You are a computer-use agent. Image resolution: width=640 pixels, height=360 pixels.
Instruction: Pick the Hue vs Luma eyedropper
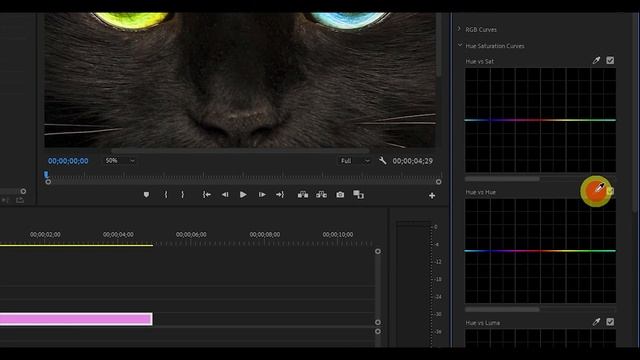pyautogui.click(x=596, y=322)
